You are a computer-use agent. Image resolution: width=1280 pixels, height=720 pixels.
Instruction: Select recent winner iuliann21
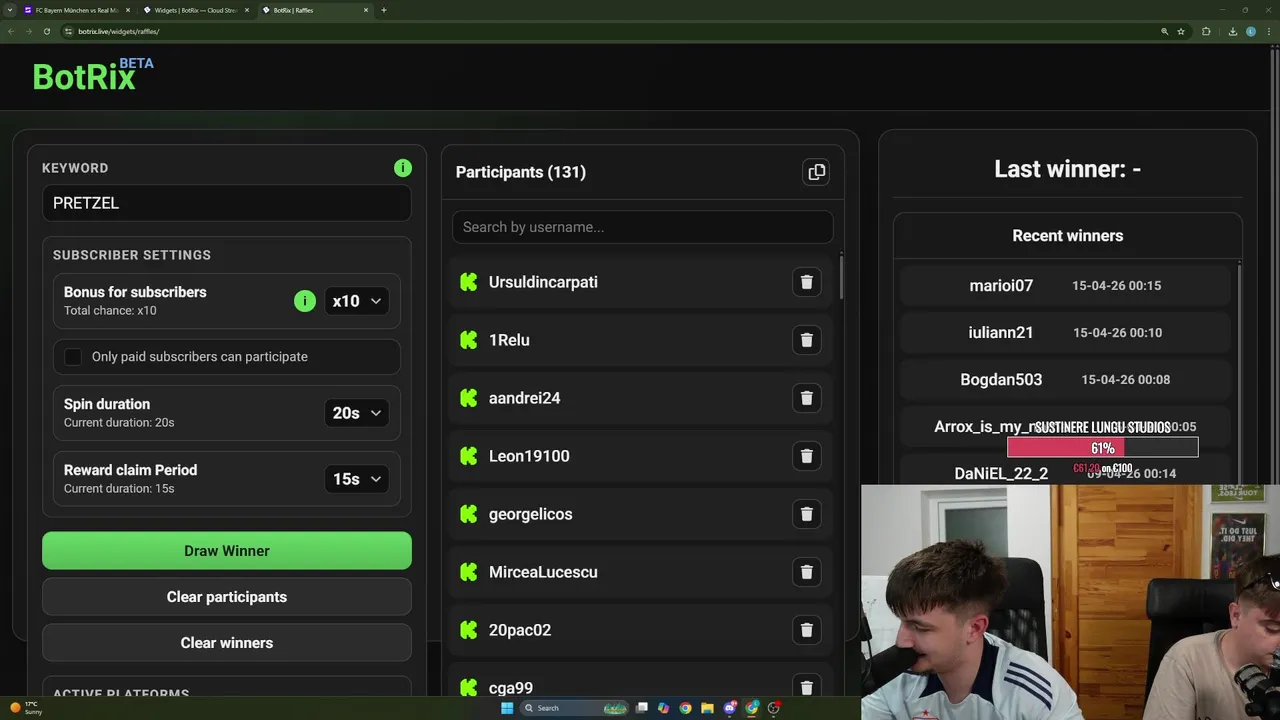coord(1065,332)
